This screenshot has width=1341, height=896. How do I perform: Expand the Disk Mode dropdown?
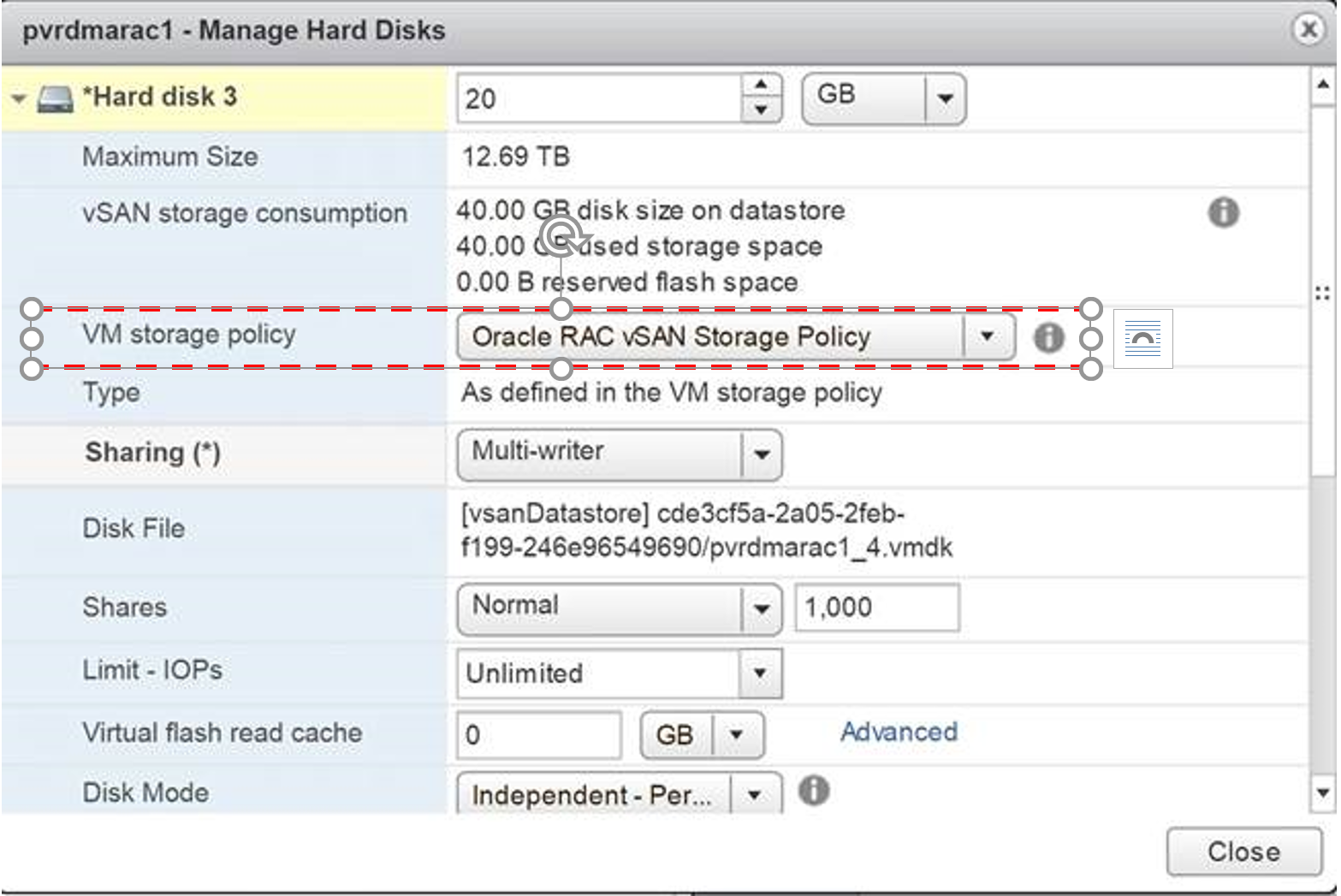tap(754, 795)
